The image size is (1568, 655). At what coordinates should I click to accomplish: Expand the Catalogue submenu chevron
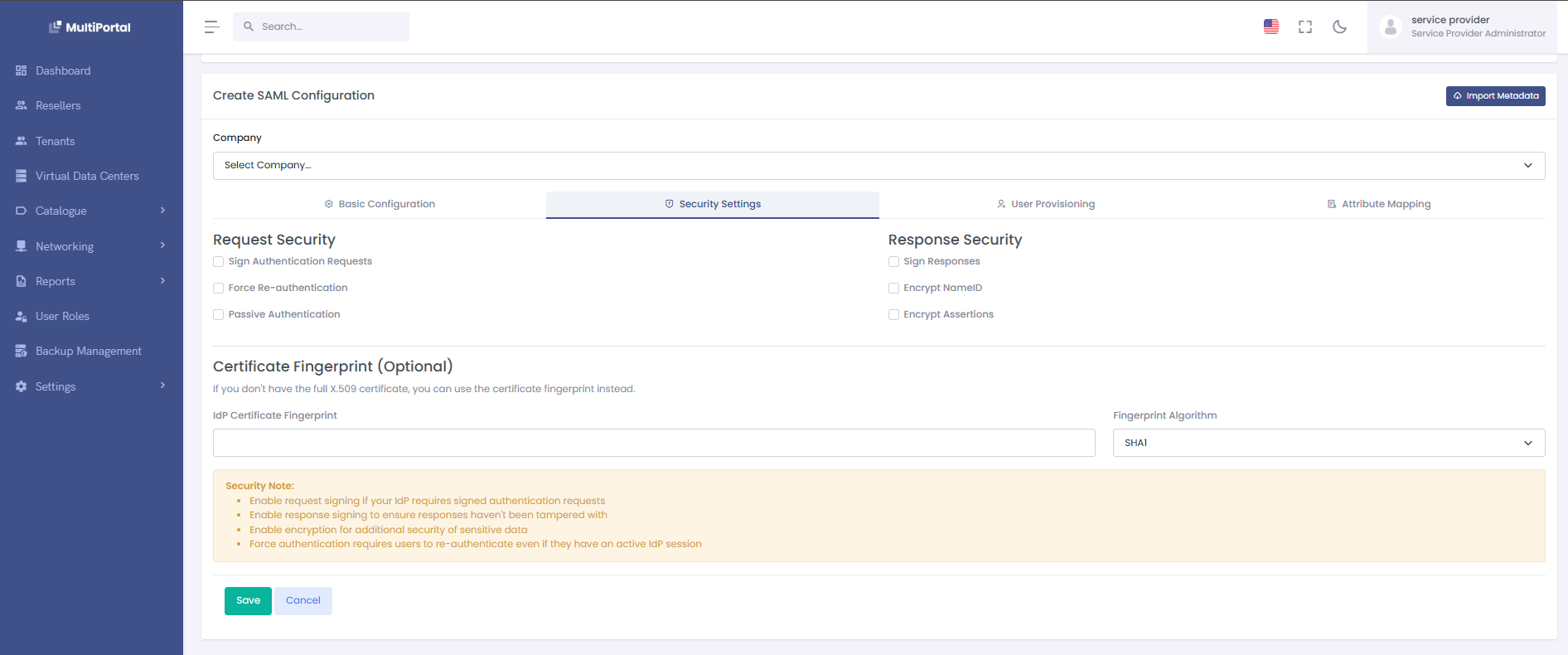click(x=163, y=211)
